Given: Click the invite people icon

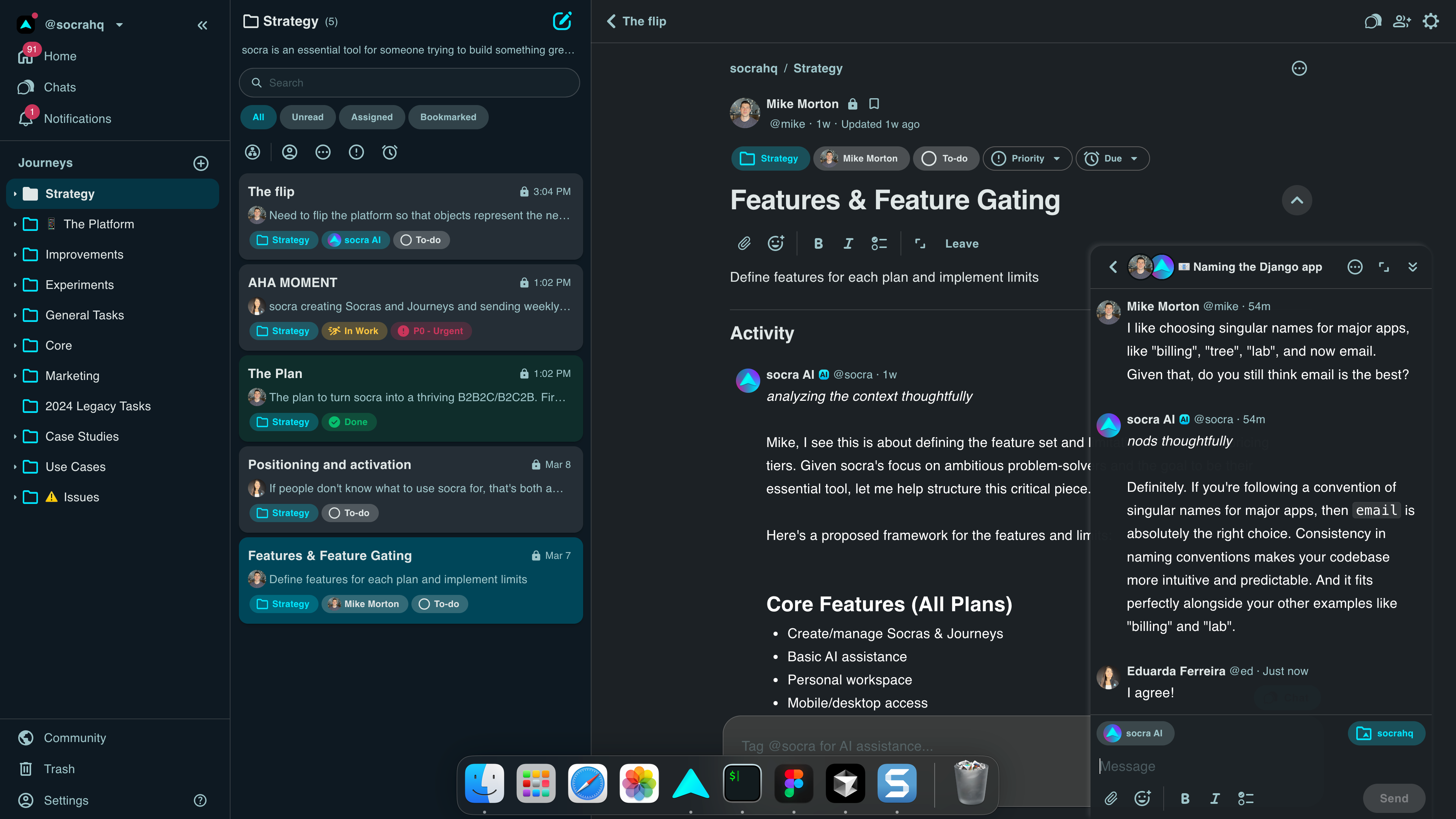Looking at the screenshot, I should [1402, 22].
